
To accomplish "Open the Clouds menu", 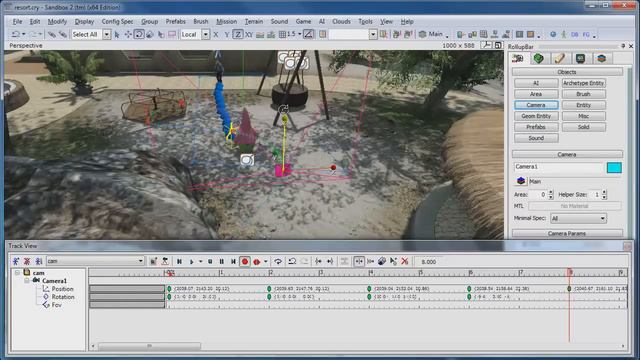I will [341, 22].
